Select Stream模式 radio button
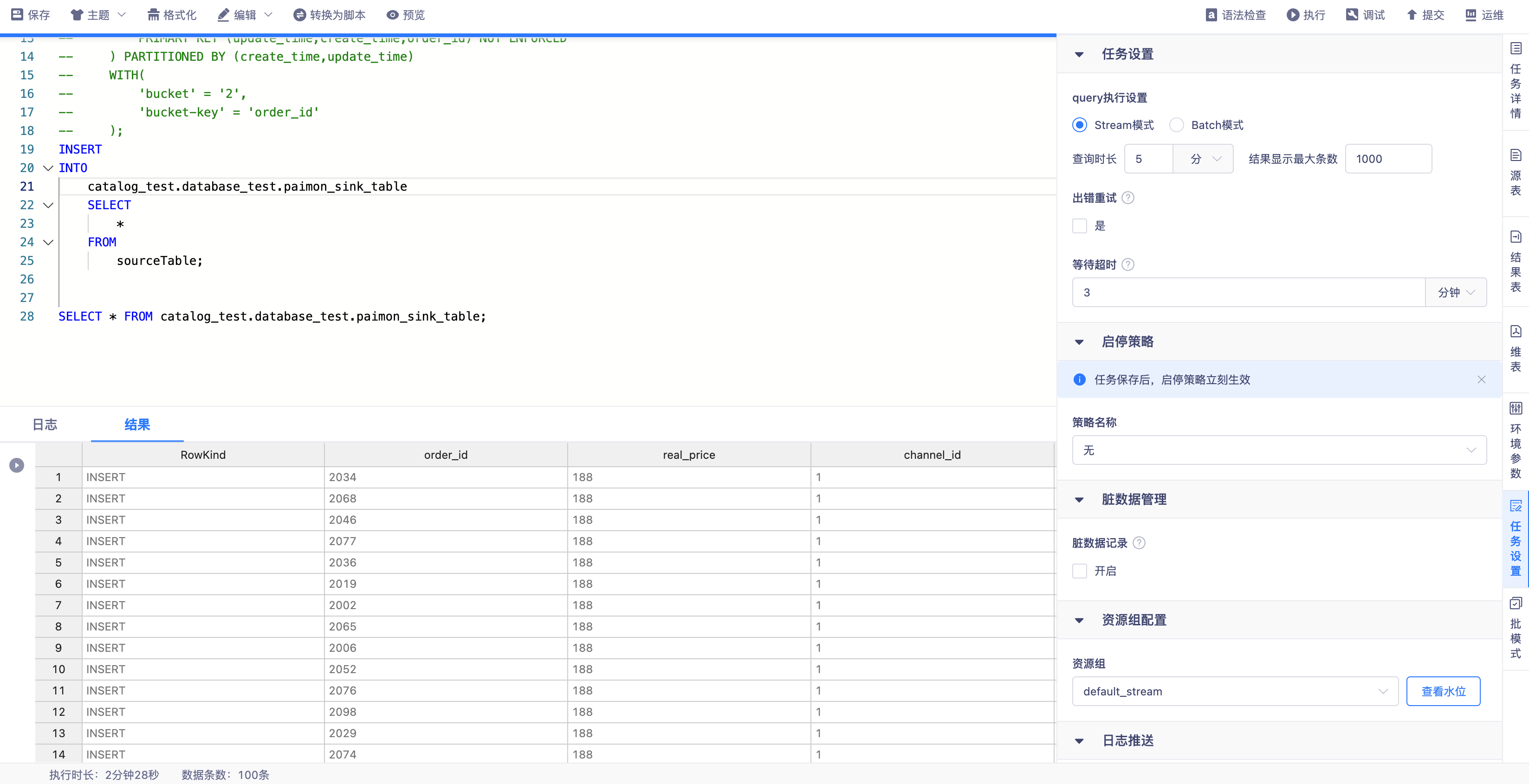This screenshot has height=784, width=1529. (x=1080, y=125)
